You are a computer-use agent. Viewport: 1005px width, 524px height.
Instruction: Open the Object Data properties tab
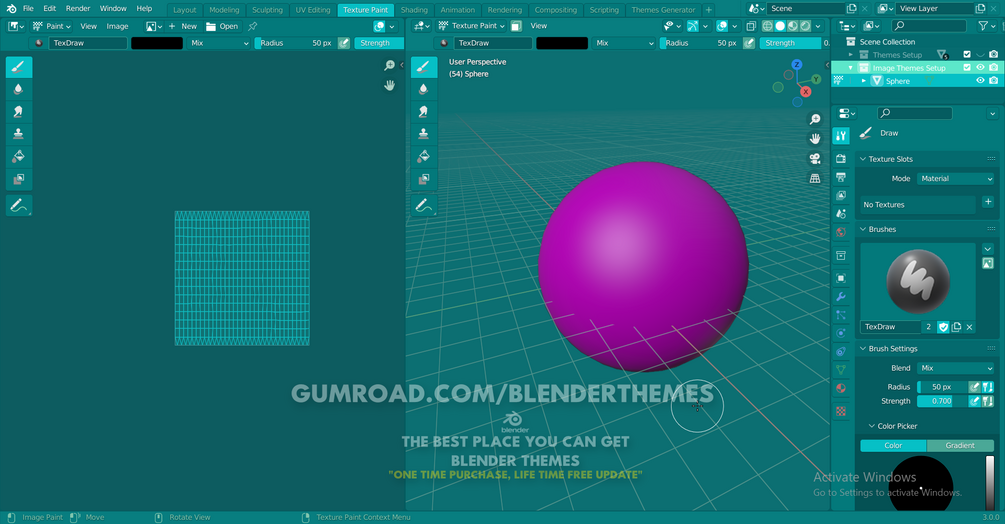tap(841, 370)
